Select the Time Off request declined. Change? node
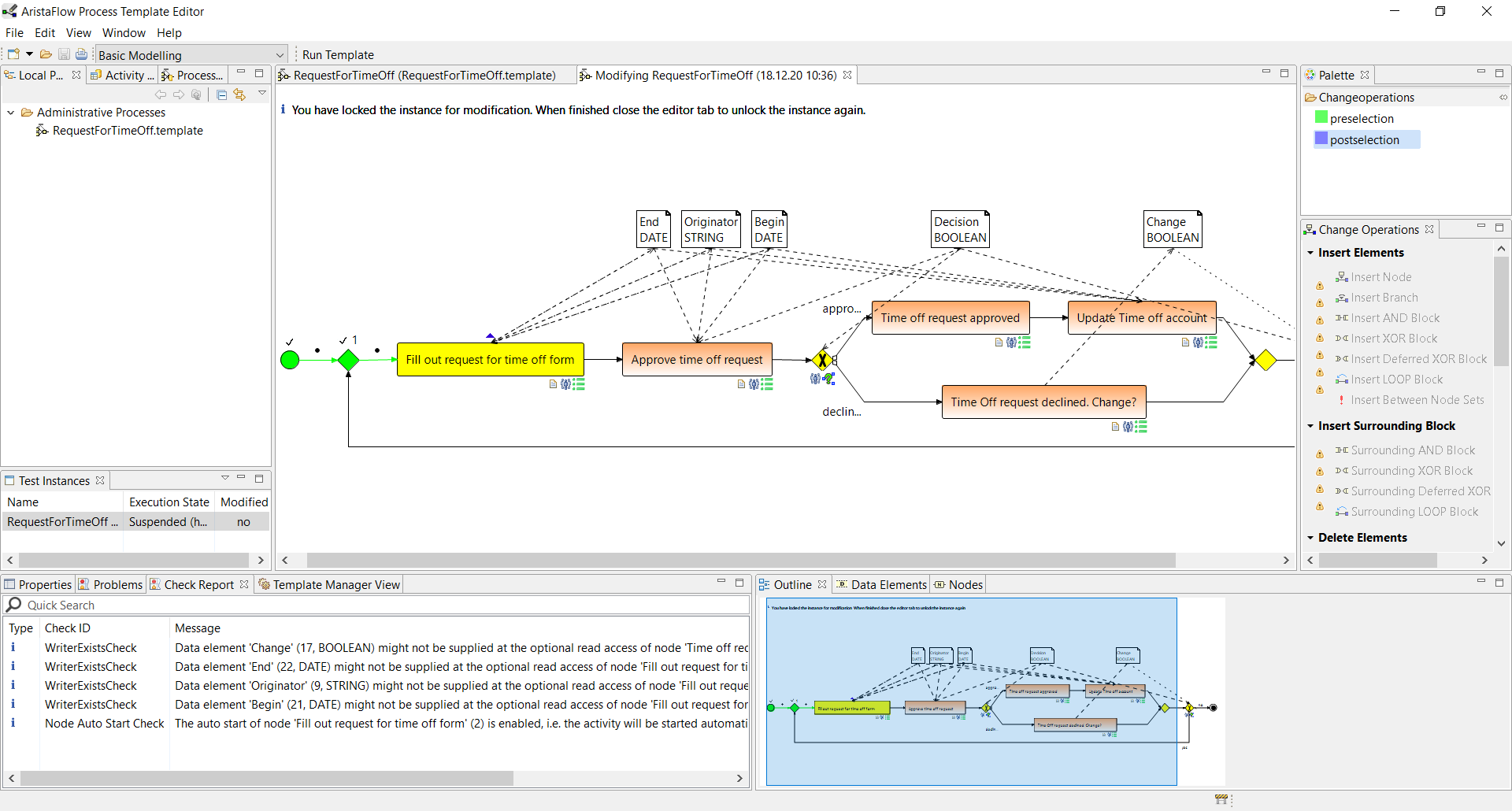 pyautogui.click(x=1043, y=402)
